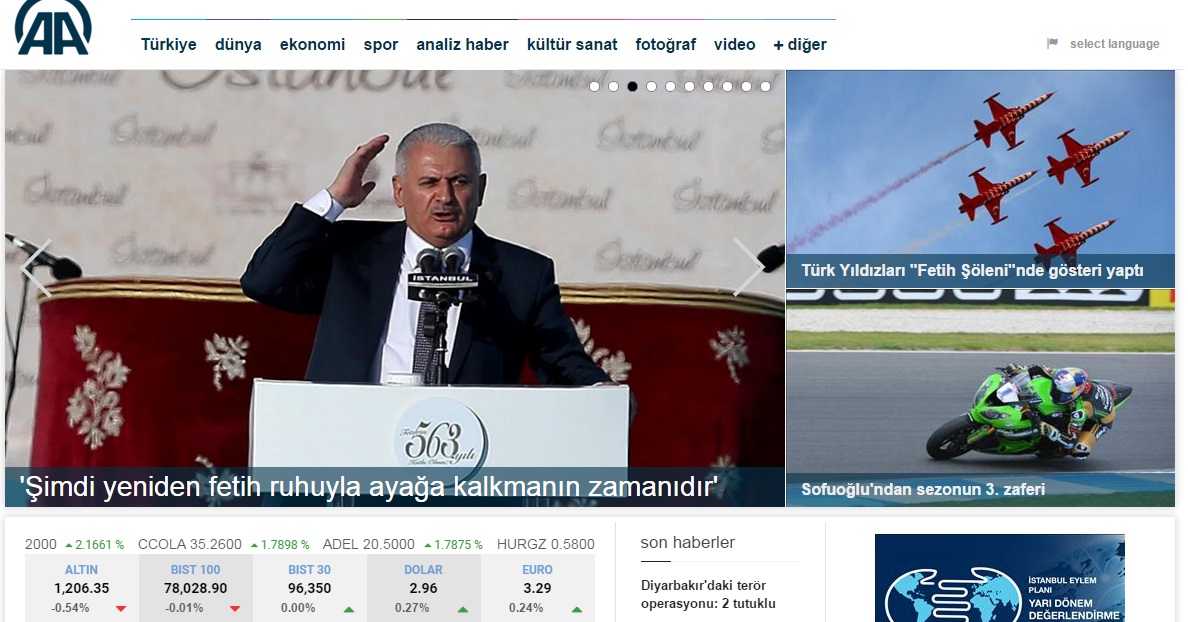Screen dimensions: 1188x622
Task: Select the fifth slide dot
Action: pos(671,86)
